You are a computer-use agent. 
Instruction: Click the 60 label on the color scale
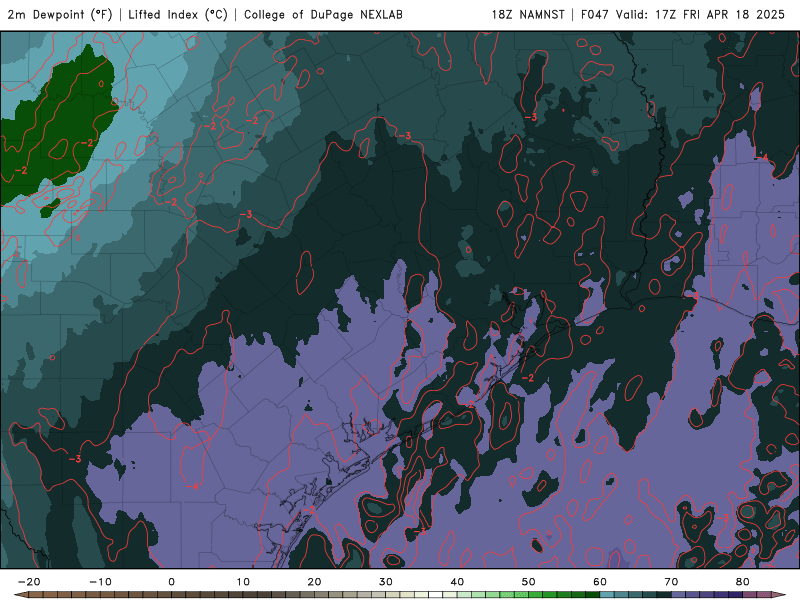click(600, 582)
